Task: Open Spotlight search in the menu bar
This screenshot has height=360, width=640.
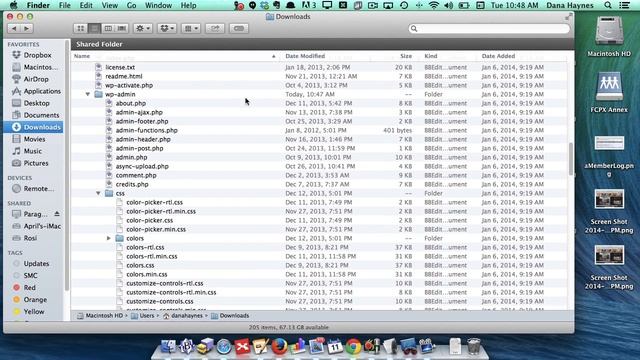Action: point(608,5)
